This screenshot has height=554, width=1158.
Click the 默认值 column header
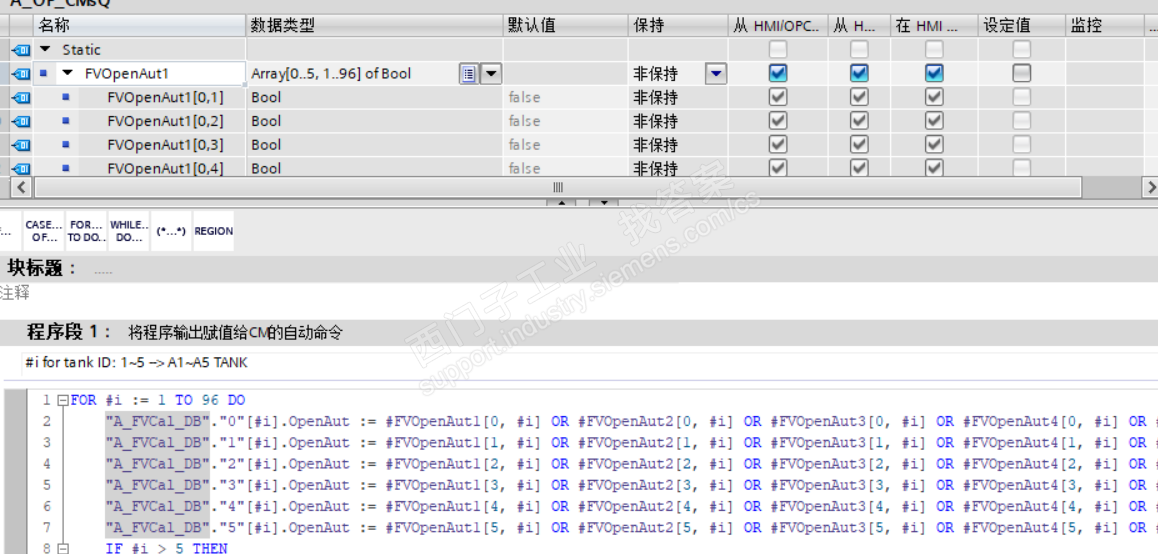pyautogui.click(x=566, y=26)
